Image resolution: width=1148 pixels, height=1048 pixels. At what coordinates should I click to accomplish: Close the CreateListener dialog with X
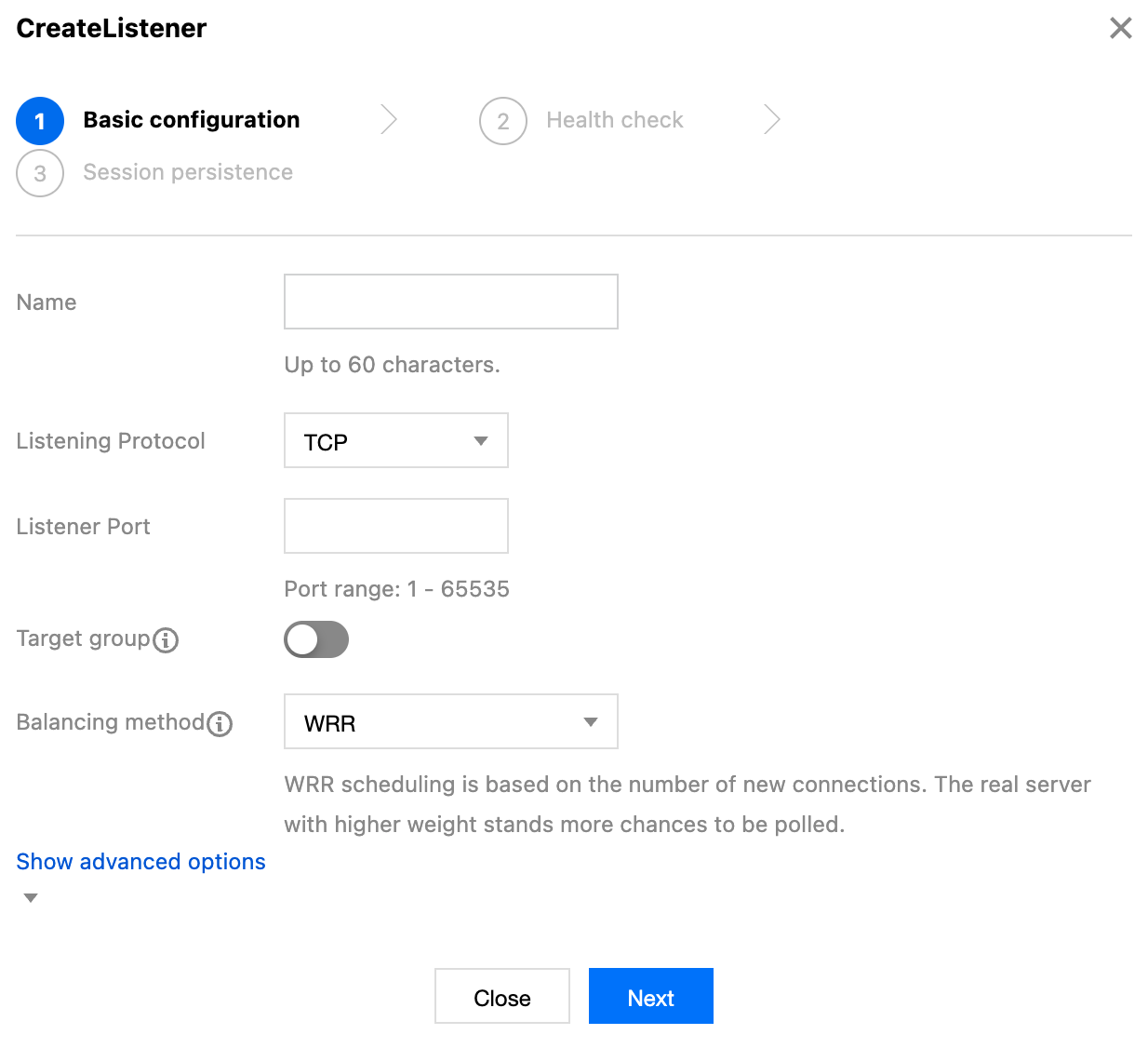pyautogui.click(x=1121, y=28)
